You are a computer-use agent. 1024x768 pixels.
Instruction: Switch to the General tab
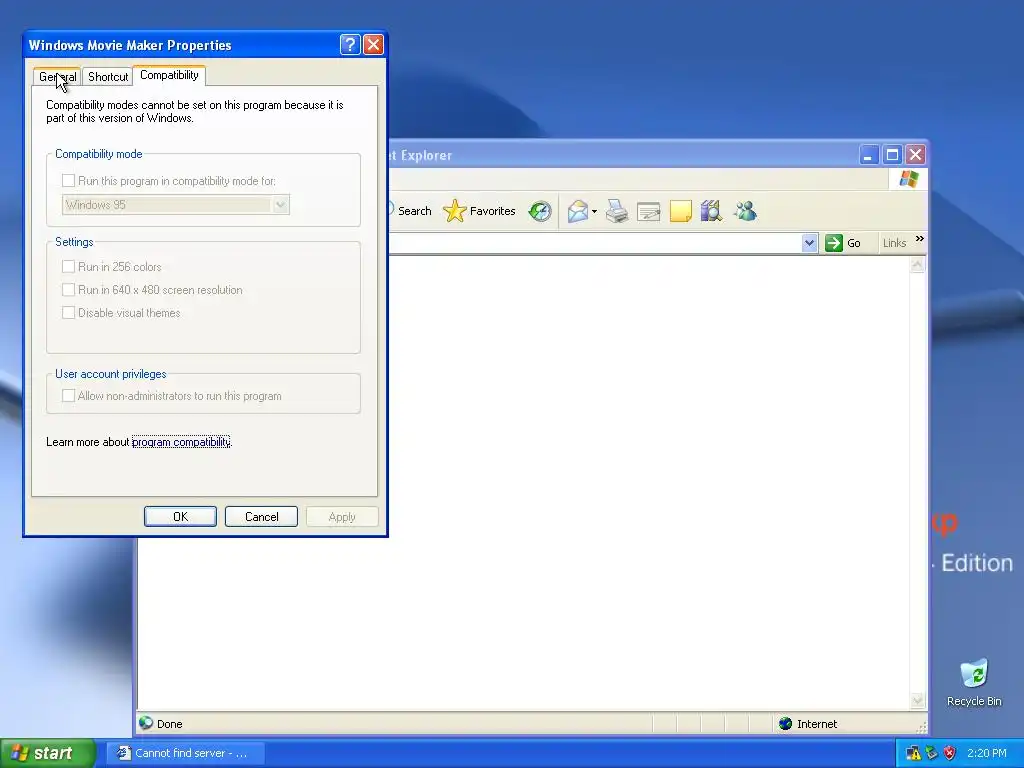coord(57,76)
